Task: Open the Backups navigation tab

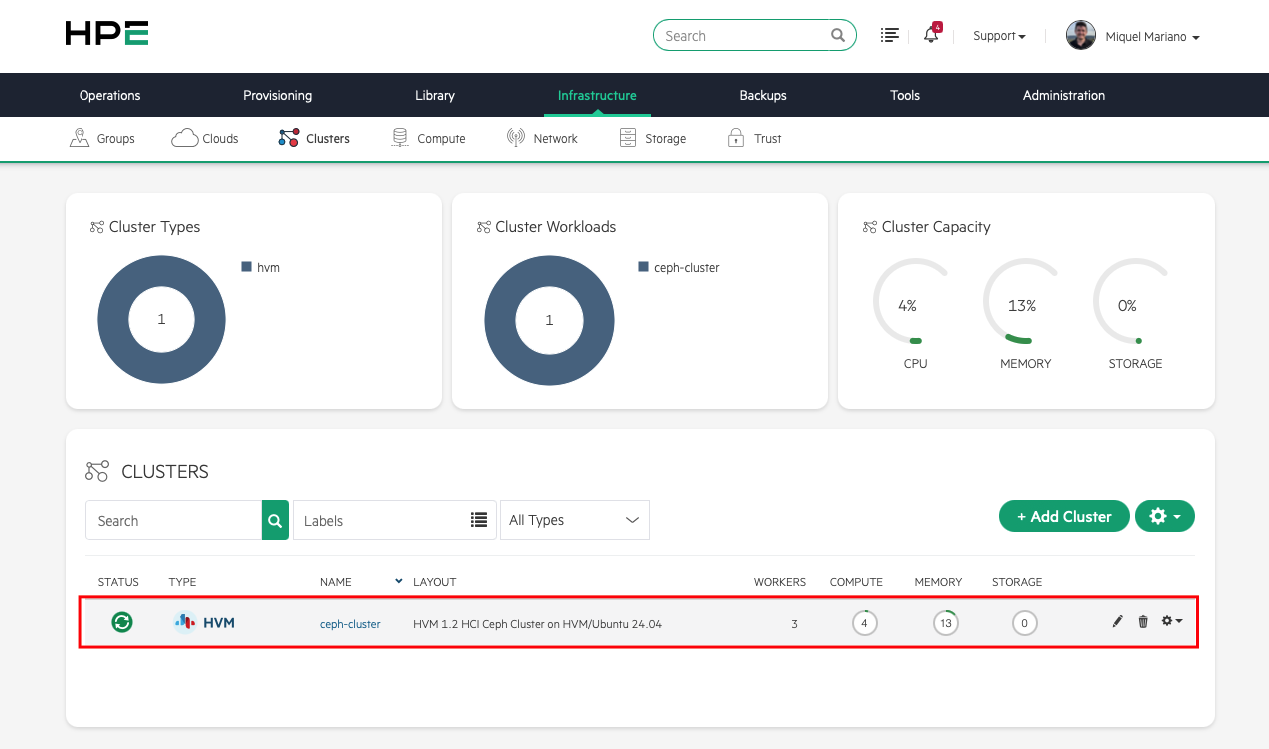Action: pyautogui.click(x=762, y=95)
